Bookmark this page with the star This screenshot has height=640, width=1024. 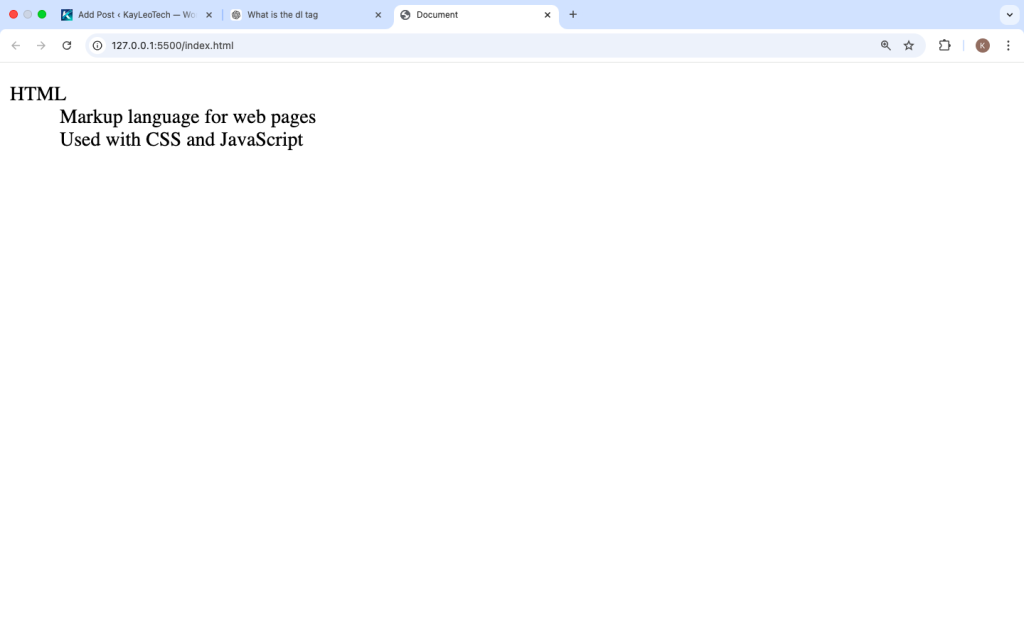909,45
